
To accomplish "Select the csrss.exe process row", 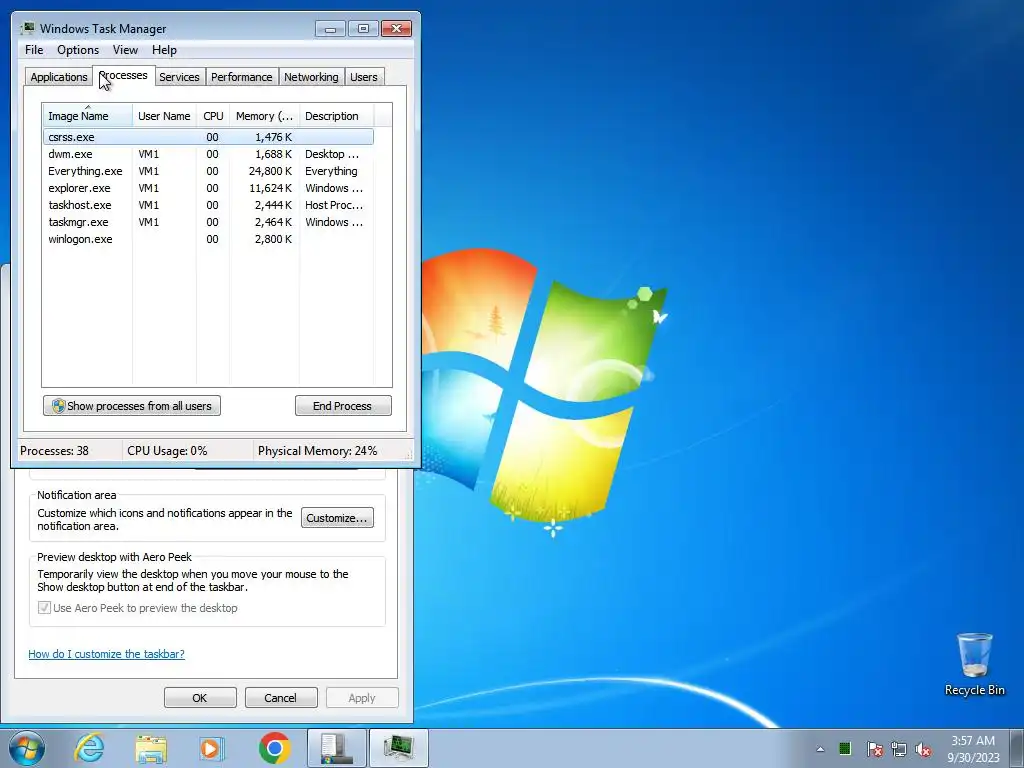I will click(208, 137).
